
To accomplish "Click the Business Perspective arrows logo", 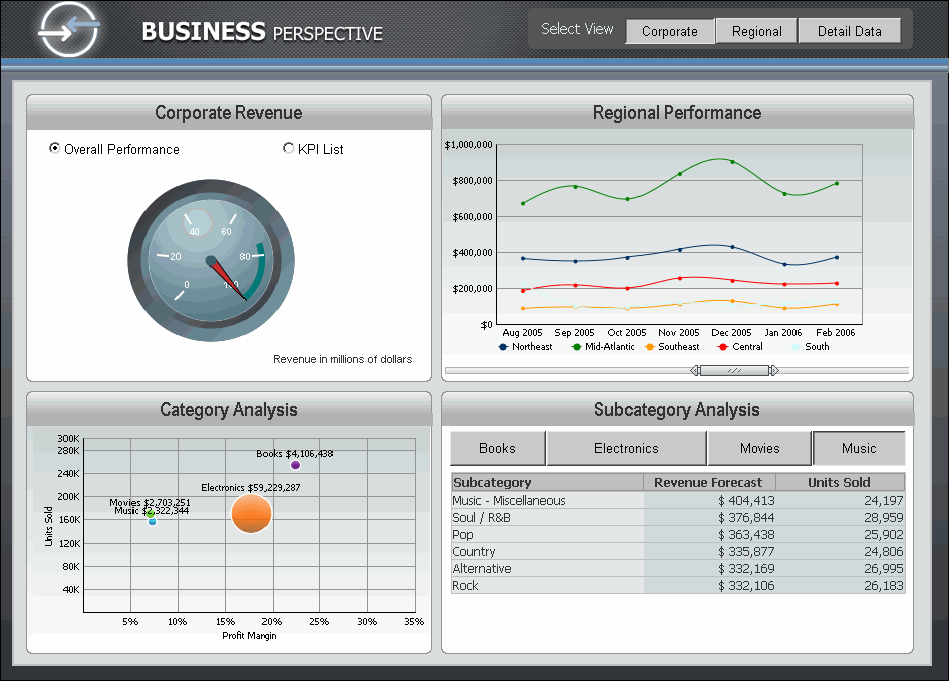I will (68, 29).
